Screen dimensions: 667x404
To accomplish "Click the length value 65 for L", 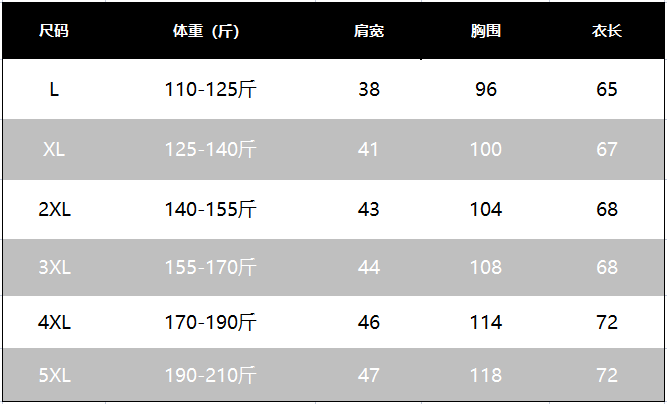I will [x=607, y=90].
